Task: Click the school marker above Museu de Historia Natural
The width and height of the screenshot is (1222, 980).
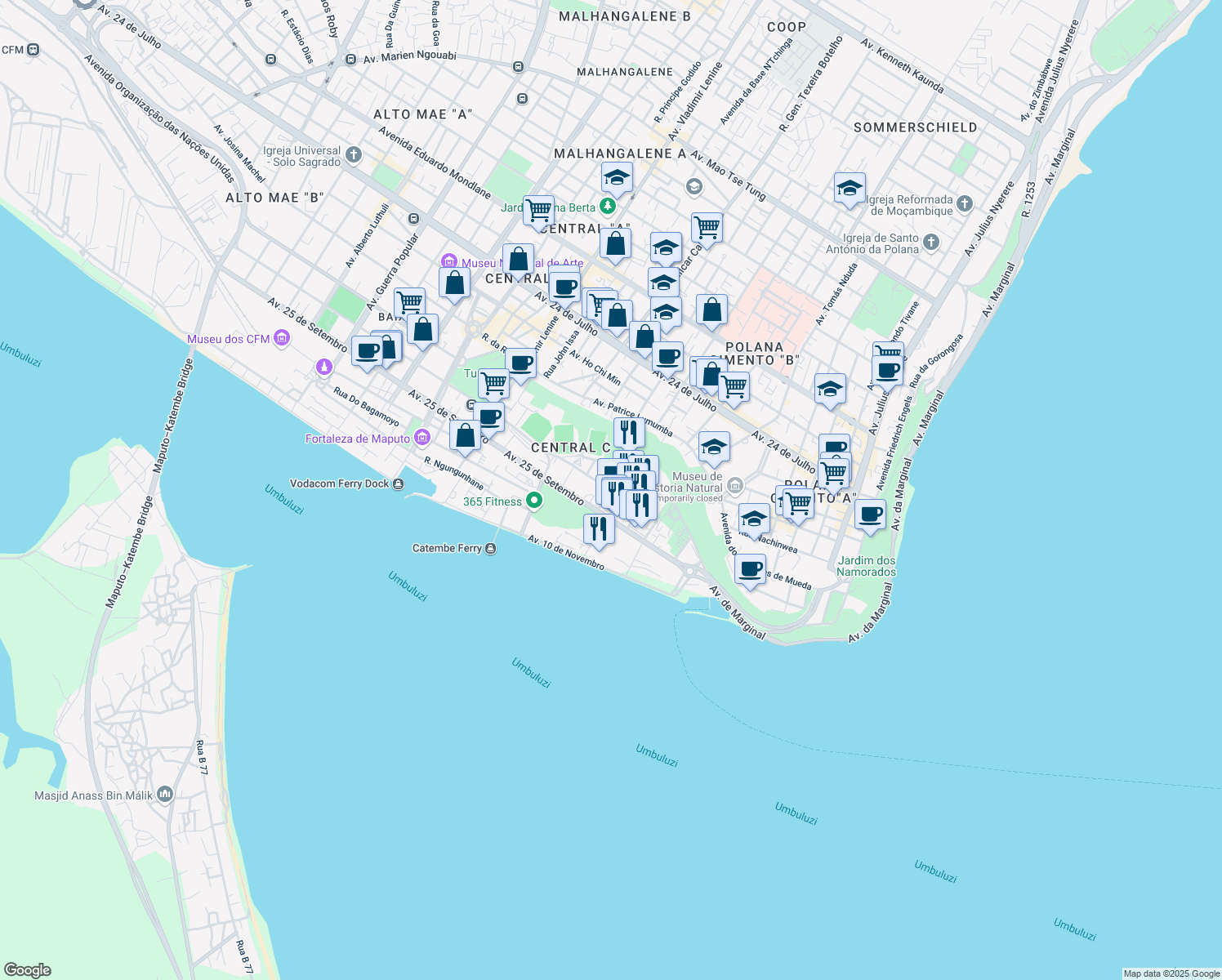Action: coord(714,447)
